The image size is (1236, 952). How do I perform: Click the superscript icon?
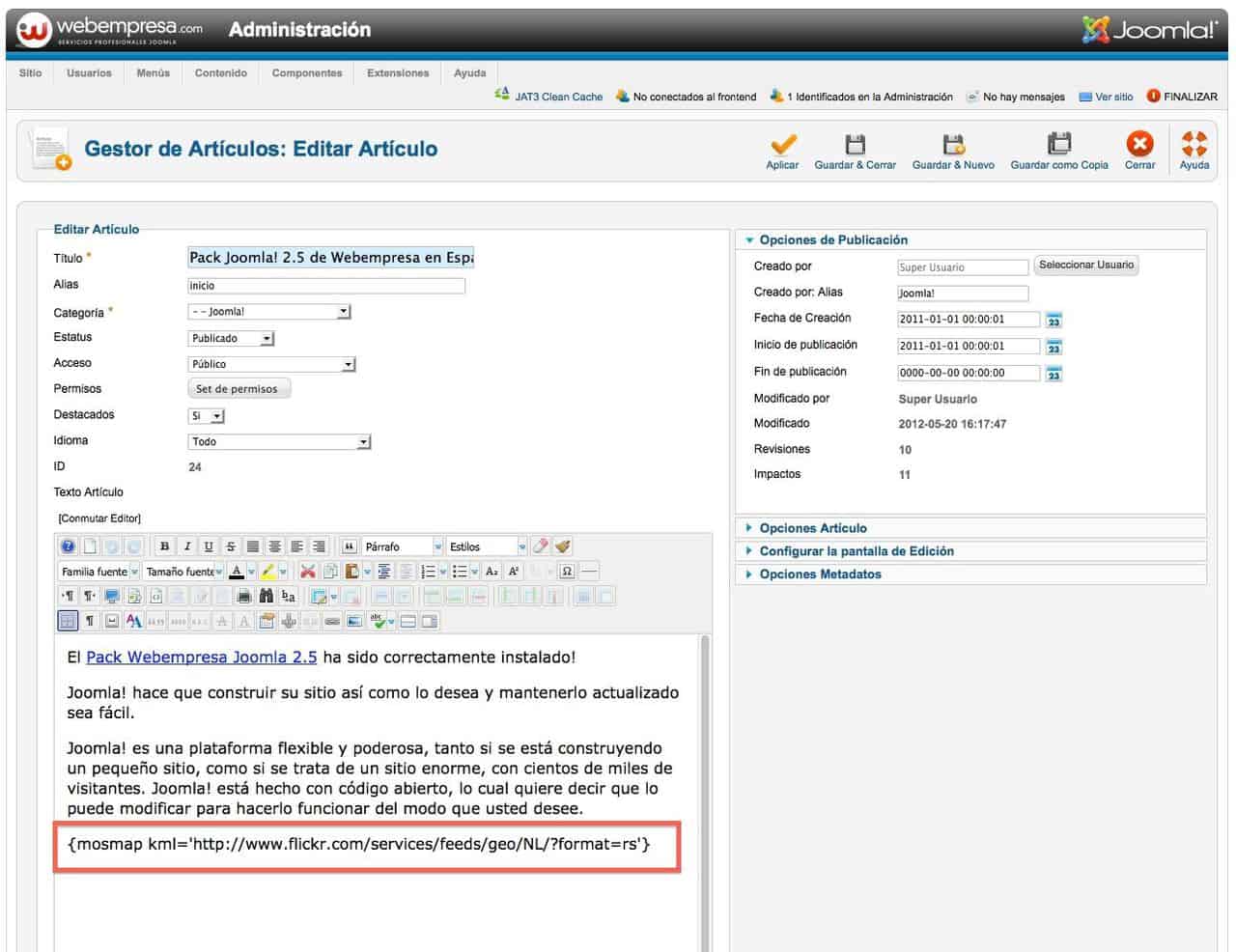[x=514, y=572]
